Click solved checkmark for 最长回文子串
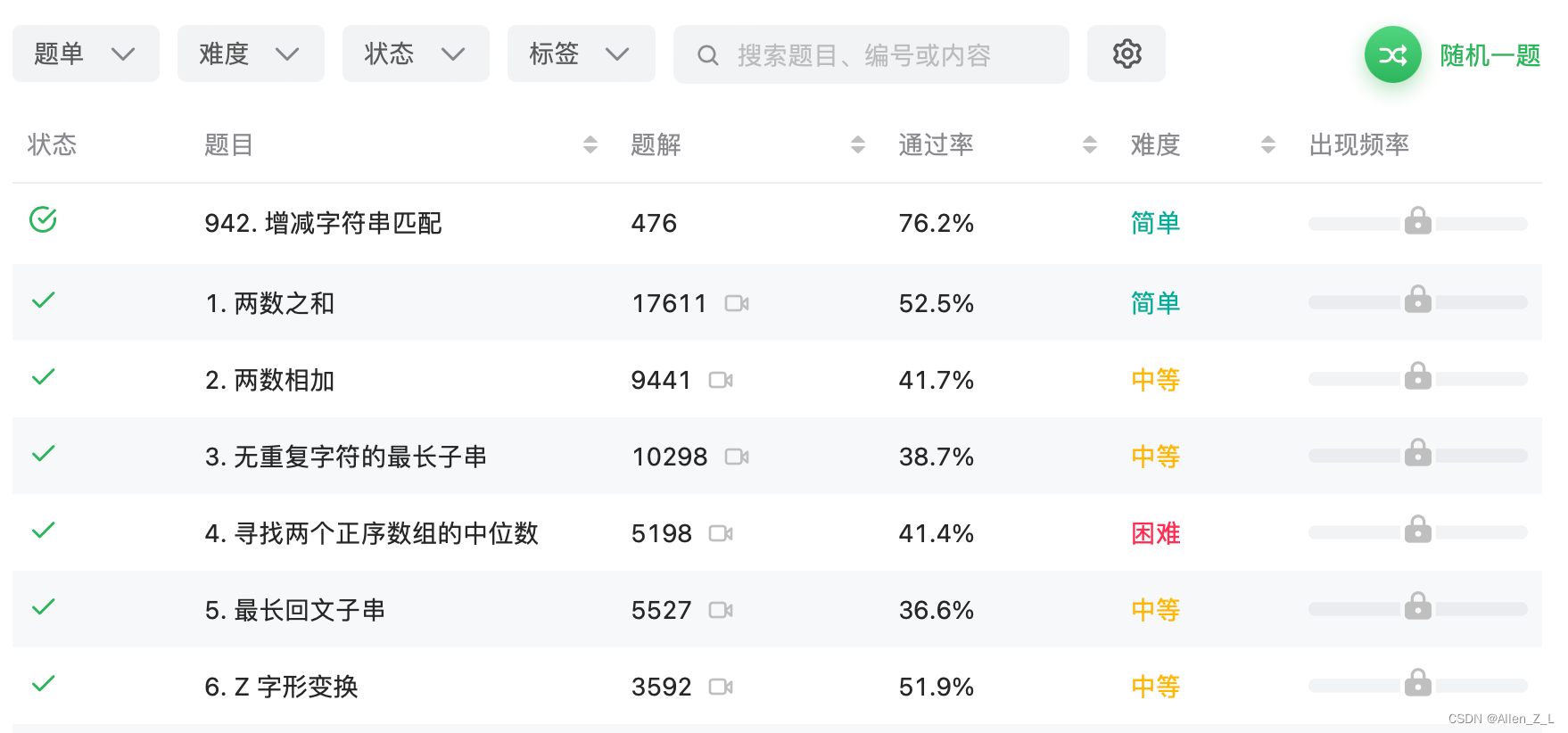Viewport: 1568px width, 733px height. (43, 606)
